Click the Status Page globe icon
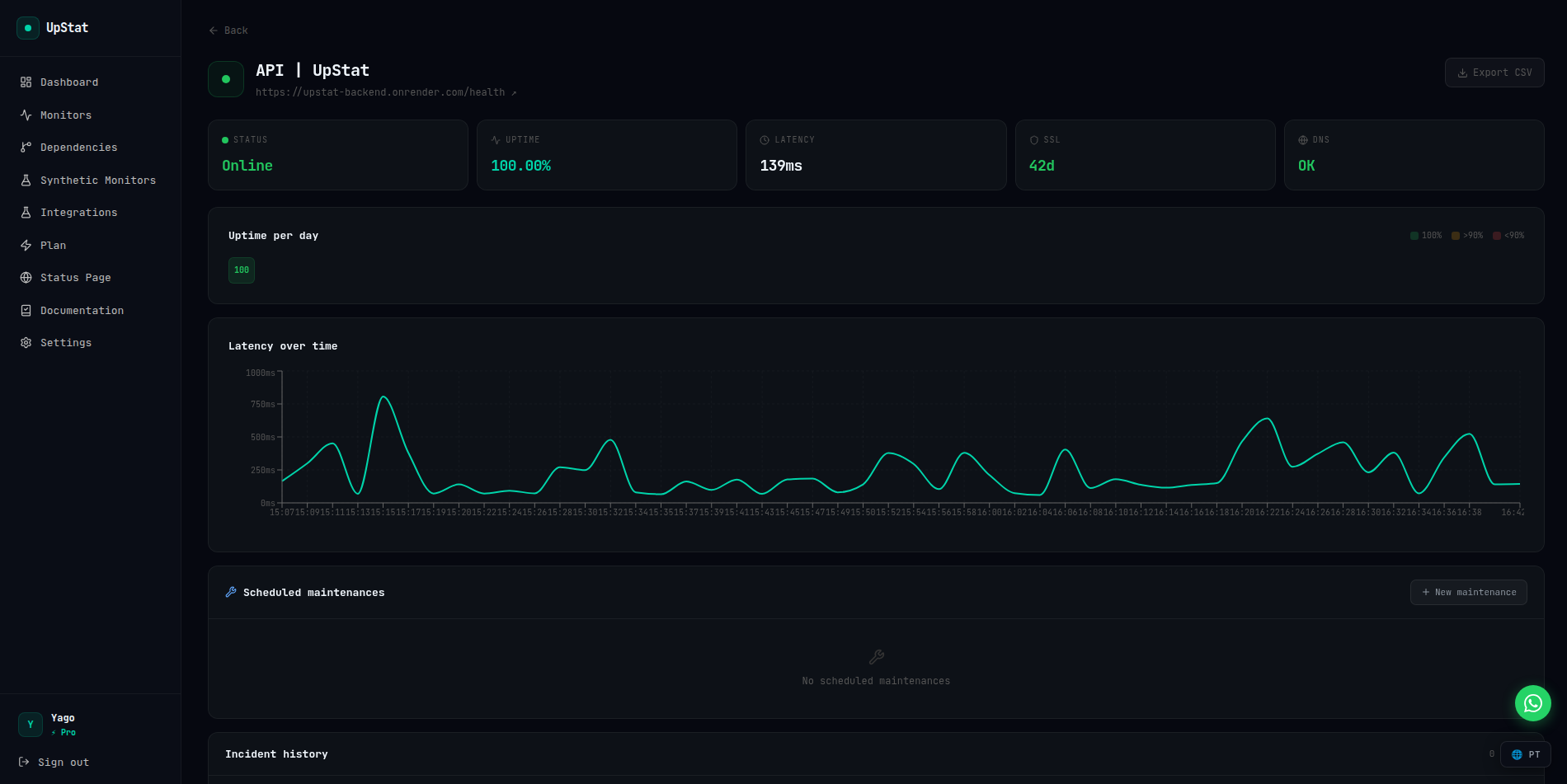Viewport: 1567px width, 784px height. tap(26, 278)
